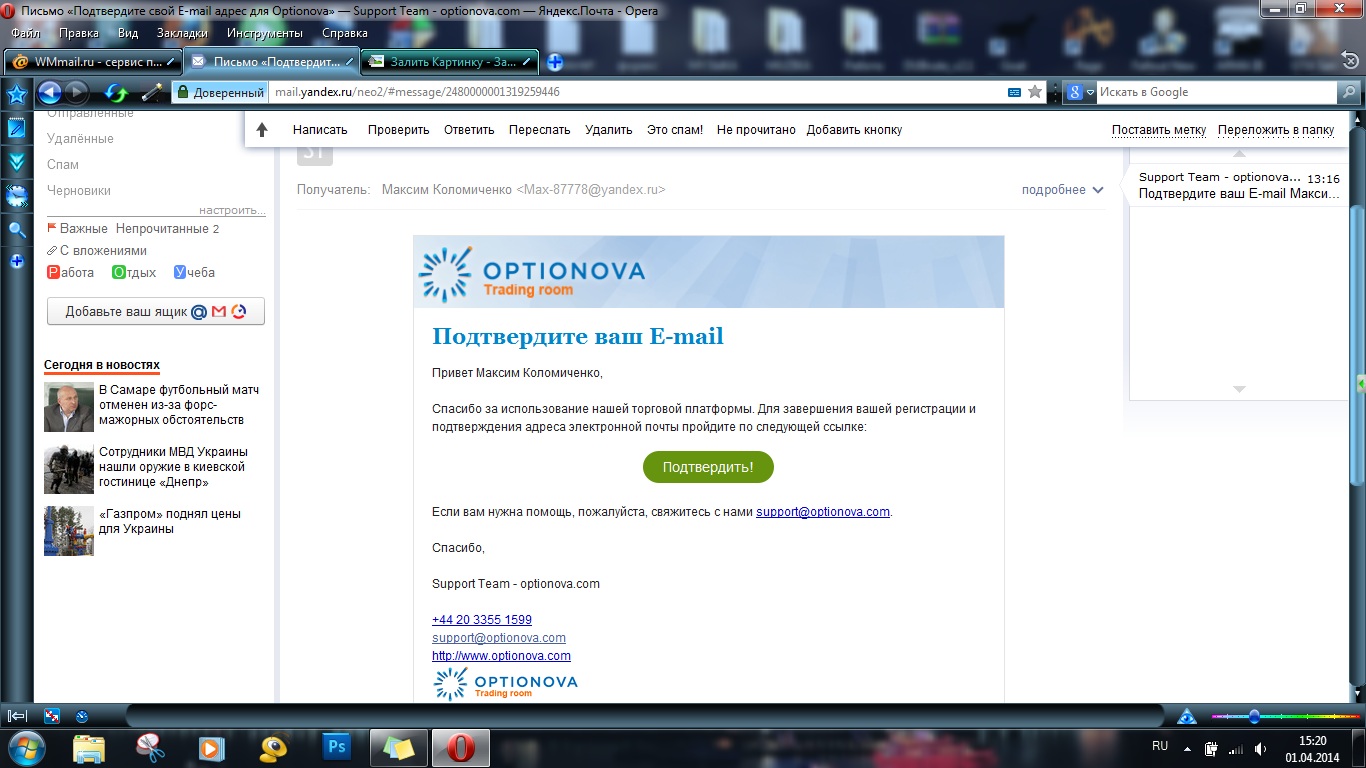The image size is (1366, 768).
Task: Click the Opera Turbo icon in status bar
Action: tap(82, 716)
